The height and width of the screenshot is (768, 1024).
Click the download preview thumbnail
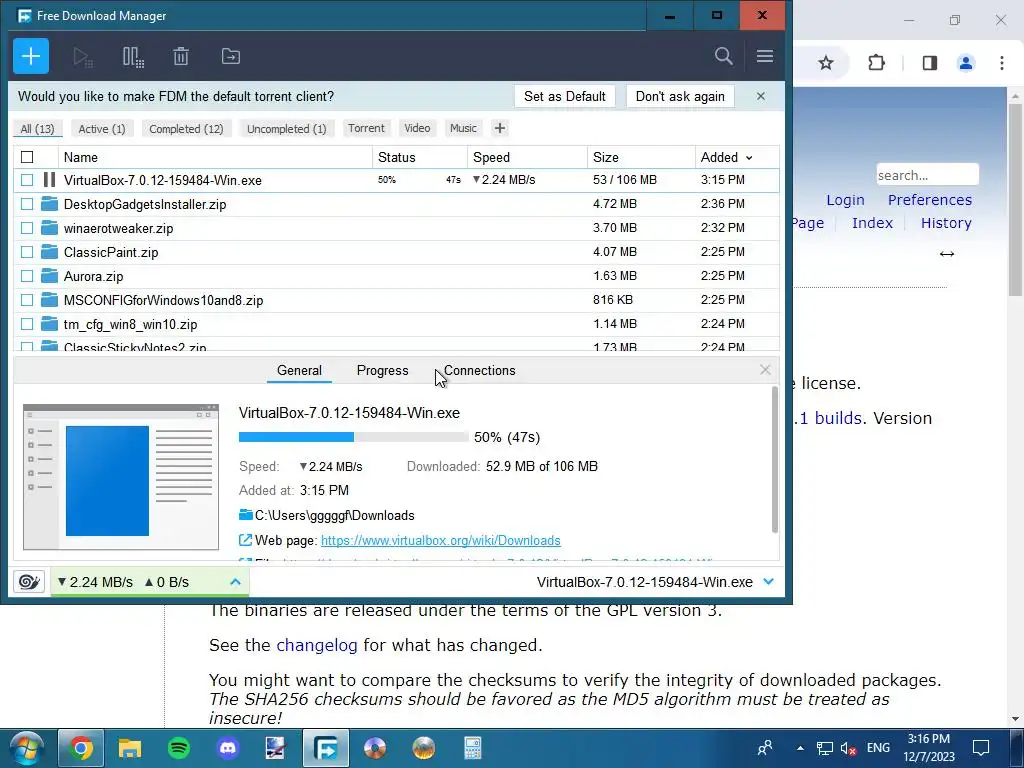[x=121, y=477]
